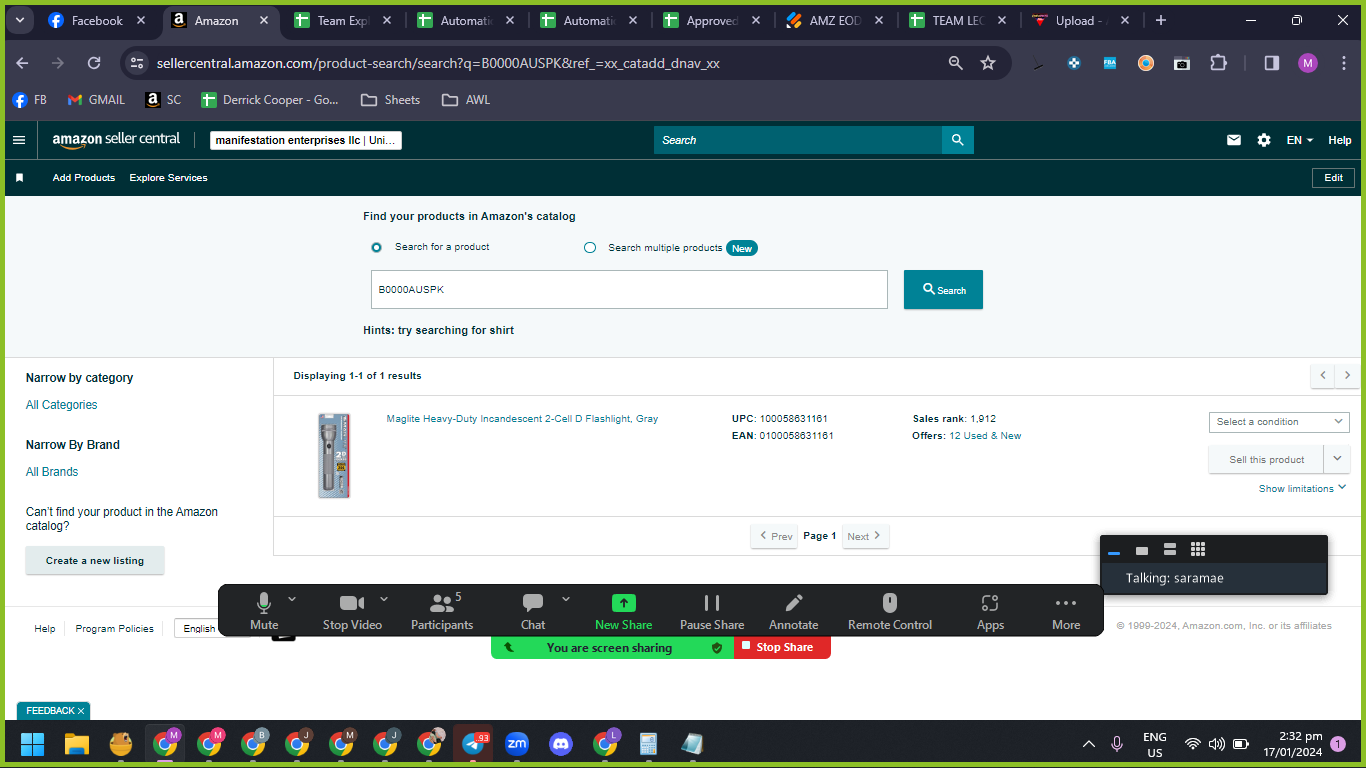Reload the current page
This screenshot has height=768, width=1366.
pyautogui.click(x=94, y=63)
